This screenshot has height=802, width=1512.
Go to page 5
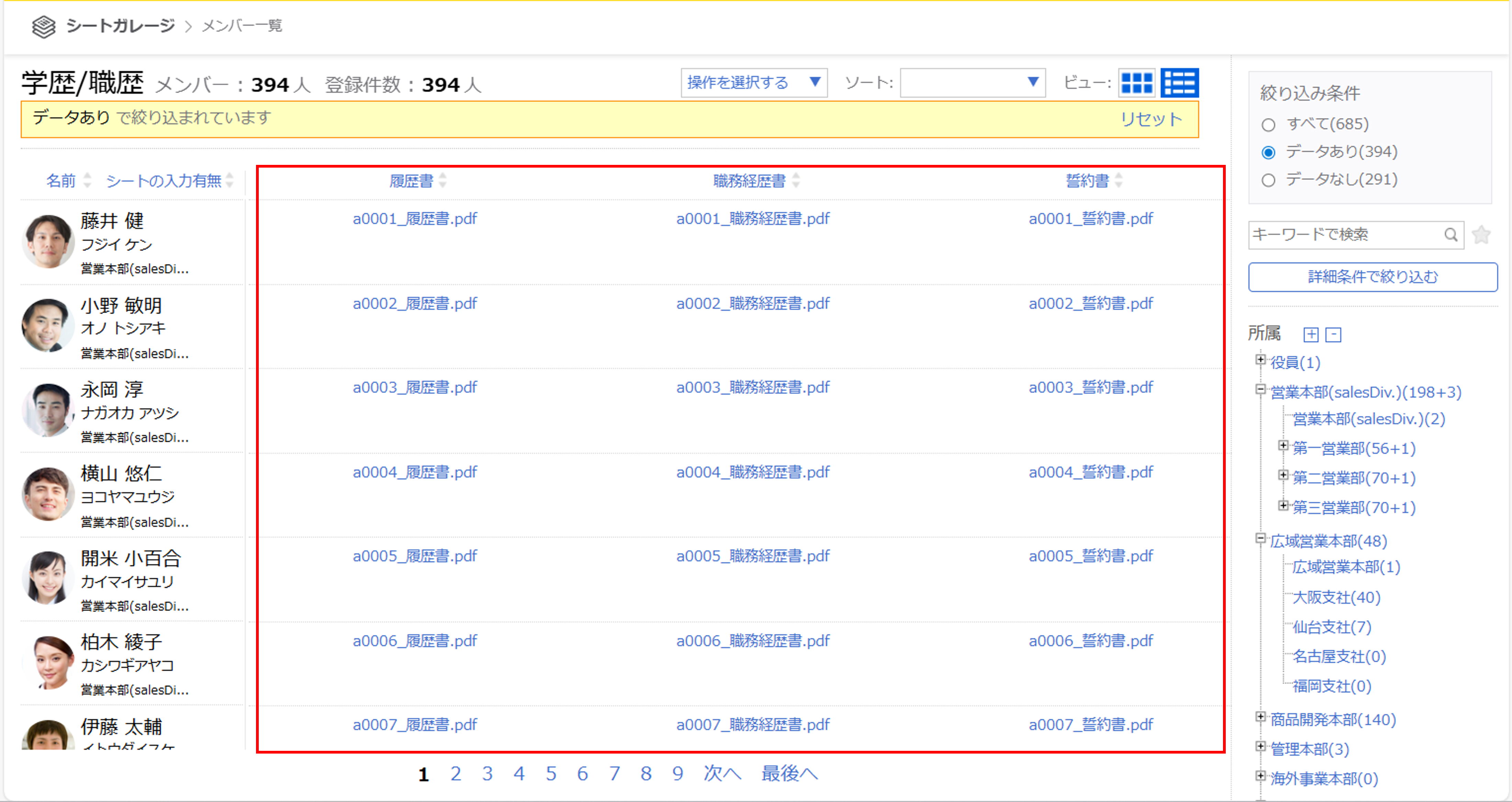point(551,774)
